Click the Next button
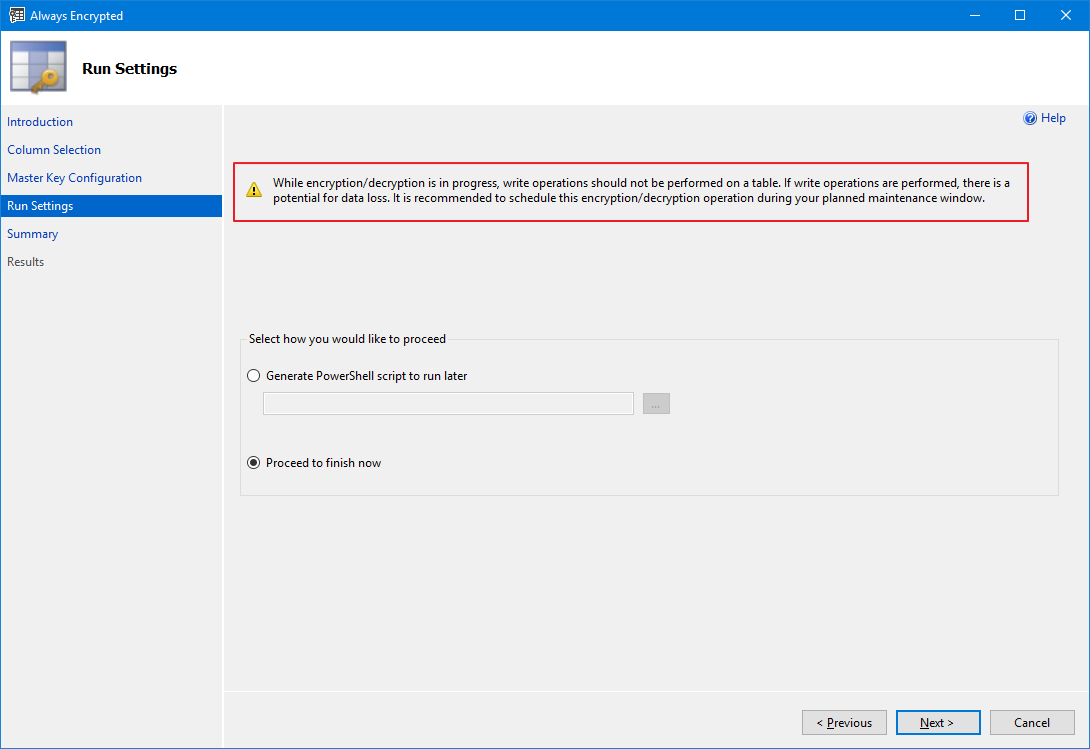 (x=936, y=723)
